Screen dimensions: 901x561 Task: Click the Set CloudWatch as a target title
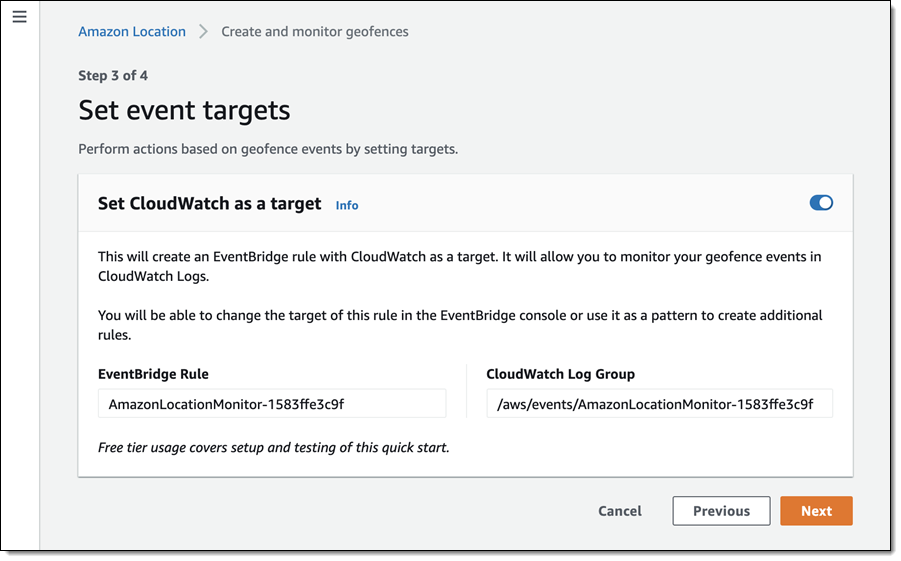point(209,203)
